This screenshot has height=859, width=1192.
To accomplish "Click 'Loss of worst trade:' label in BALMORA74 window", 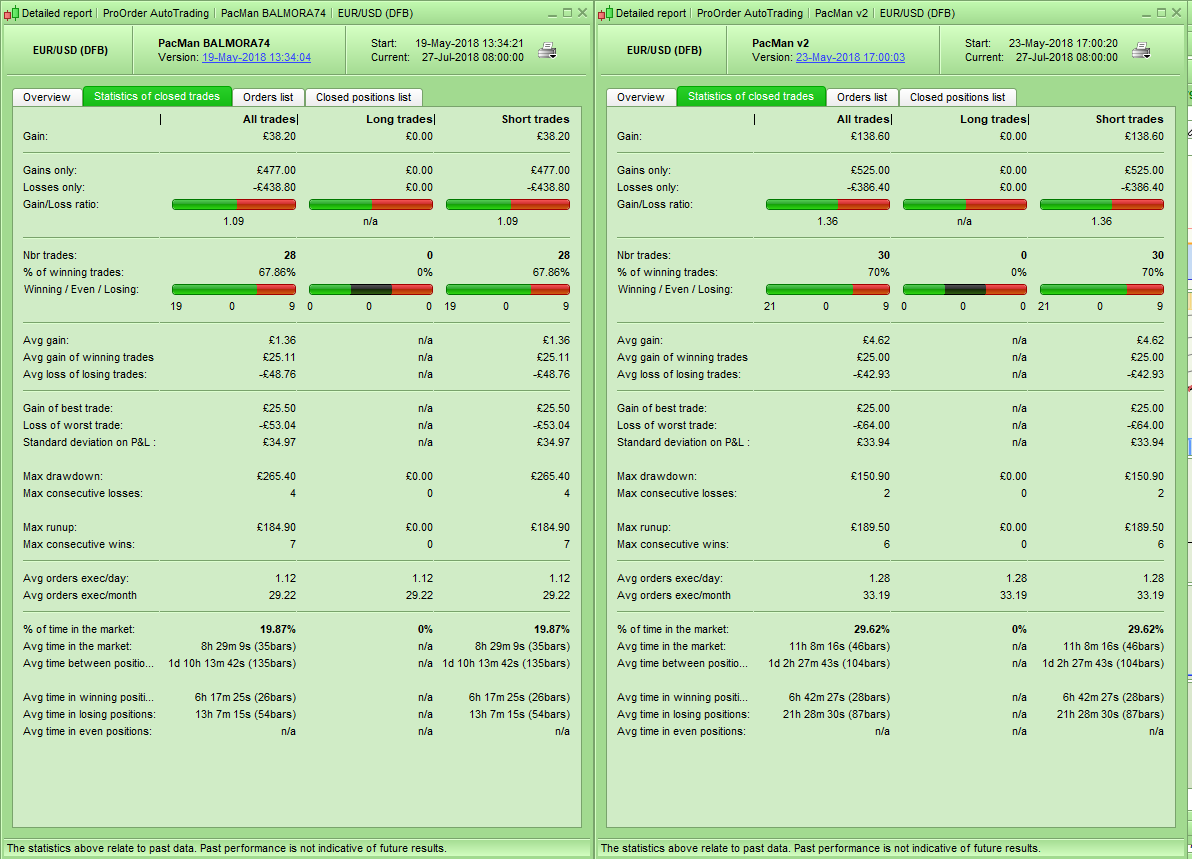I will point(73,426).
